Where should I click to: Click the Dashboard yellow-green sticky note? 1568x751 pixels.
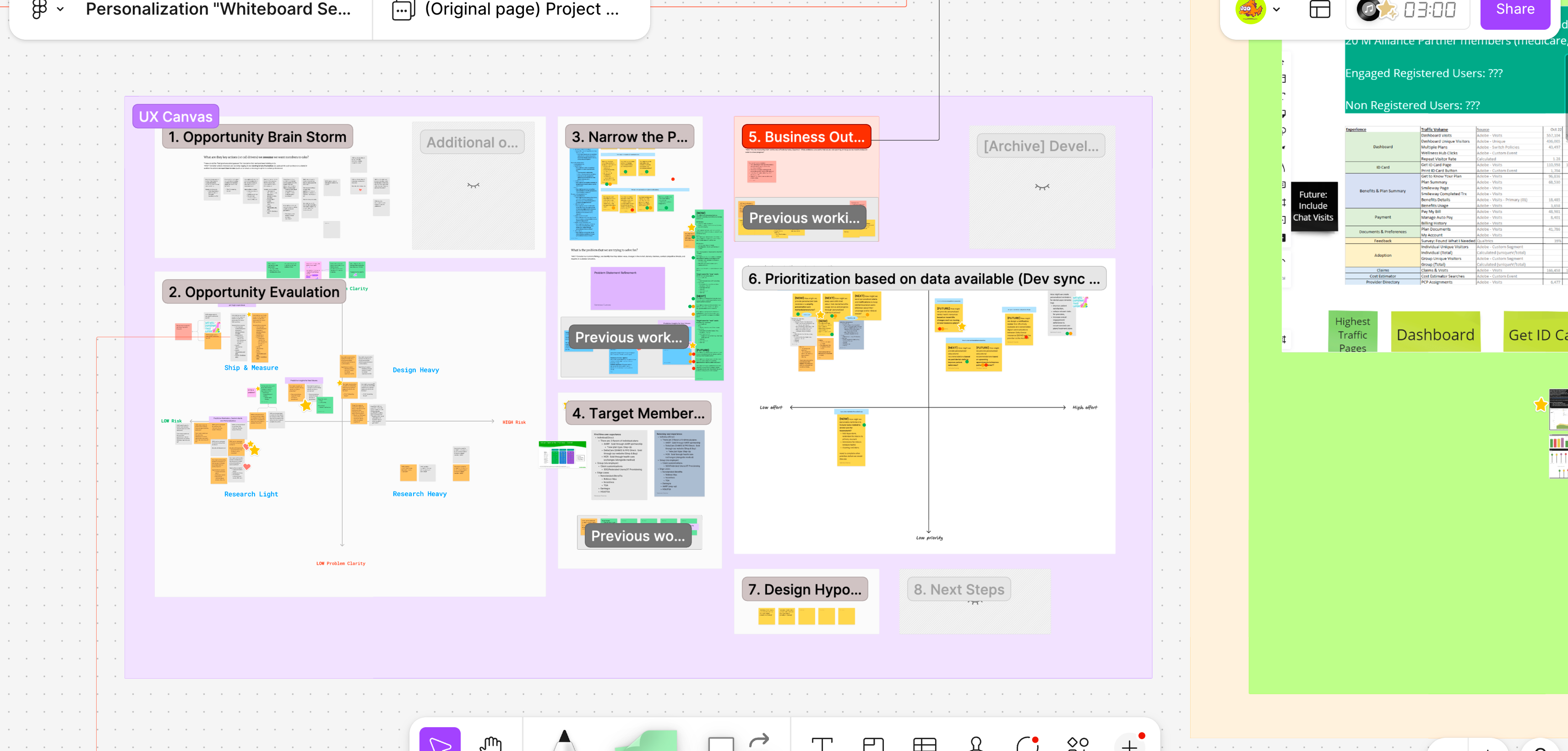click(1435, 333)
